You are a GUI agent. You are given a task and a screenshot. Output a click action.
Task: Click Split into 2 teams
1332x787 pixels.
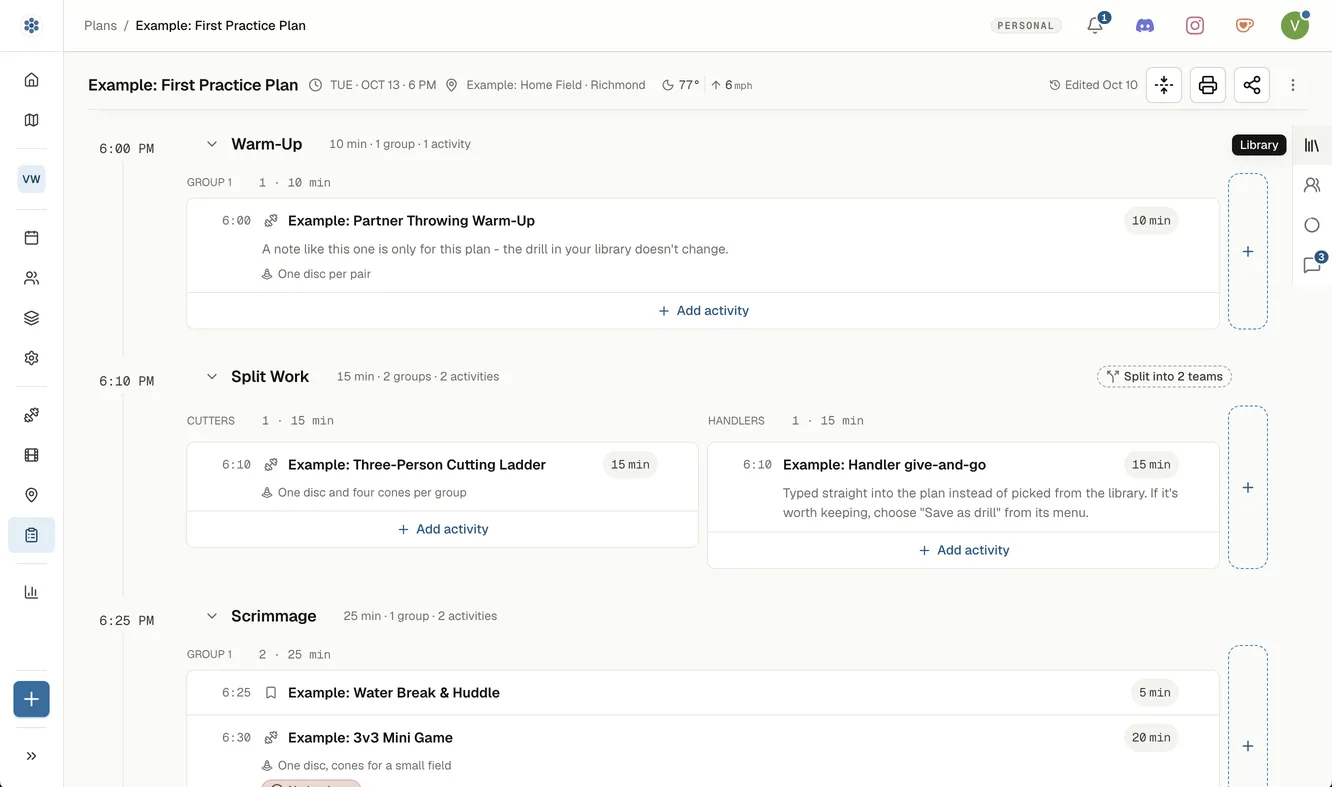1164,377
